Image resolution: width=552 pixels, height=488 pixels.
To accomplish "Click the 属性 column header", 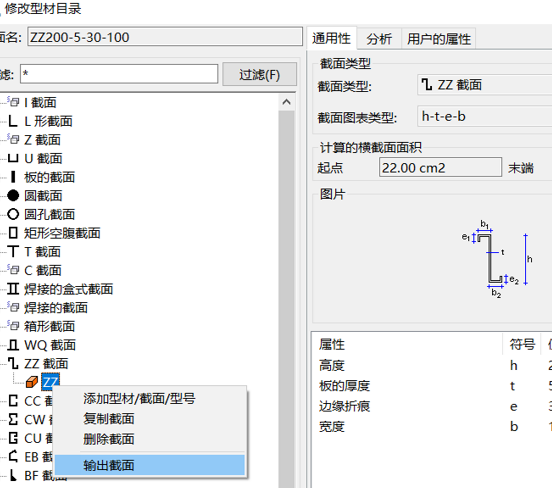I will (407, 344).
